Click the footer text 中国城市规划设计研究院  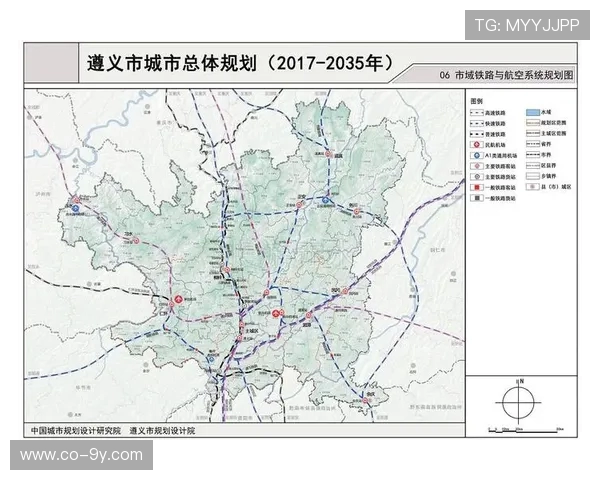point(76,431)
